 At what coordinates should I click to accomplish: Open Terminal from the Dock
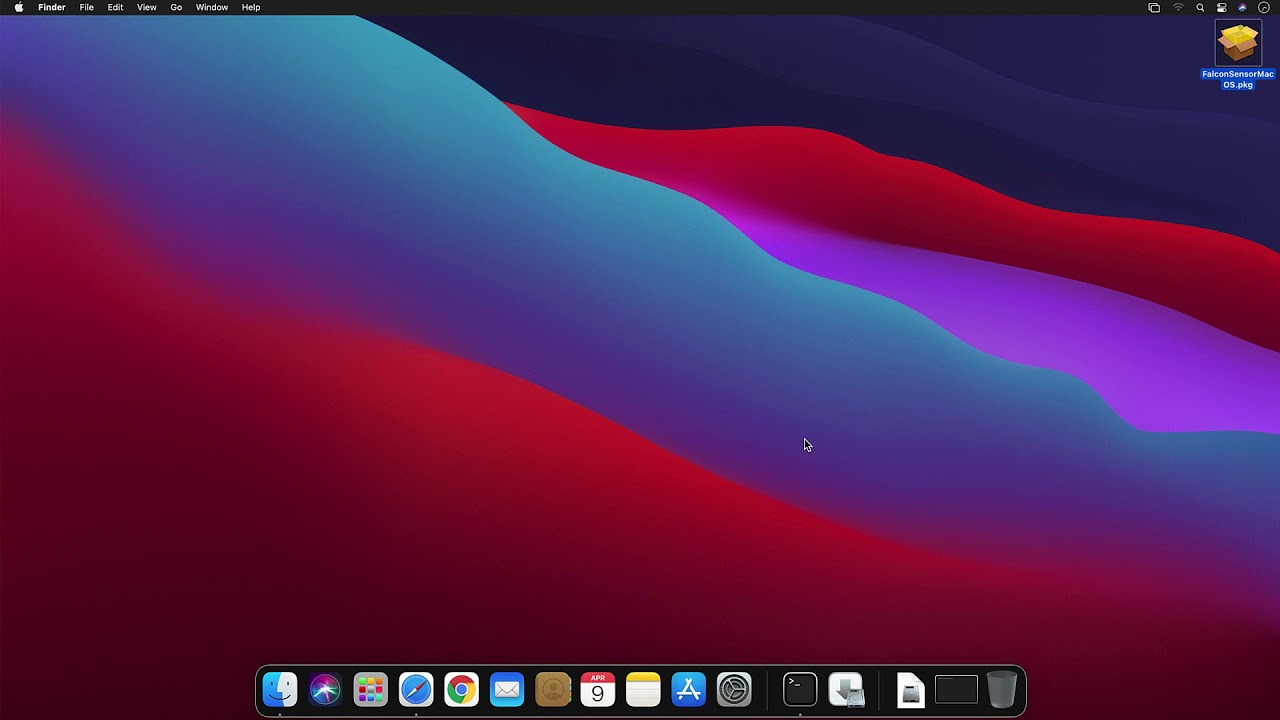click(x=800, y=690)
